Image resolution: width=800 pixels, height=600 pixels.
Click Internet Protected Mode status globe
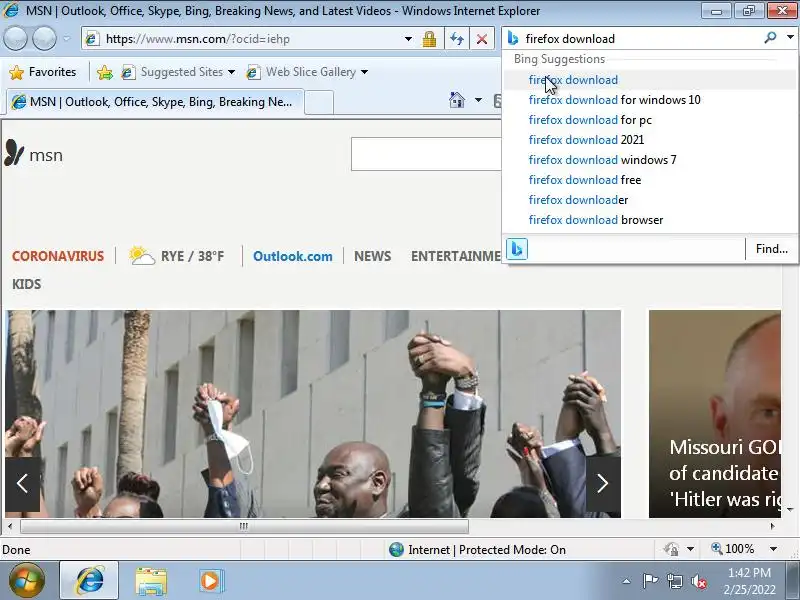pyautogui.click(x=396, y=549)
